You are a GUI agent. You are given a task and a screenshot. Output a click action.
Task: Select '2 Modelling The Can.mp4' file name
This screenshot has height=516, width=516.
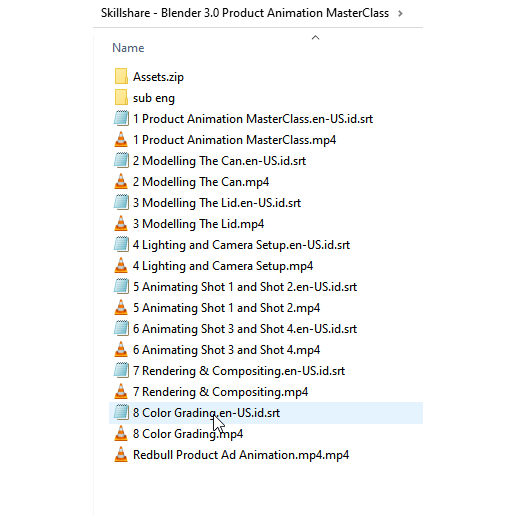(201, 182)
